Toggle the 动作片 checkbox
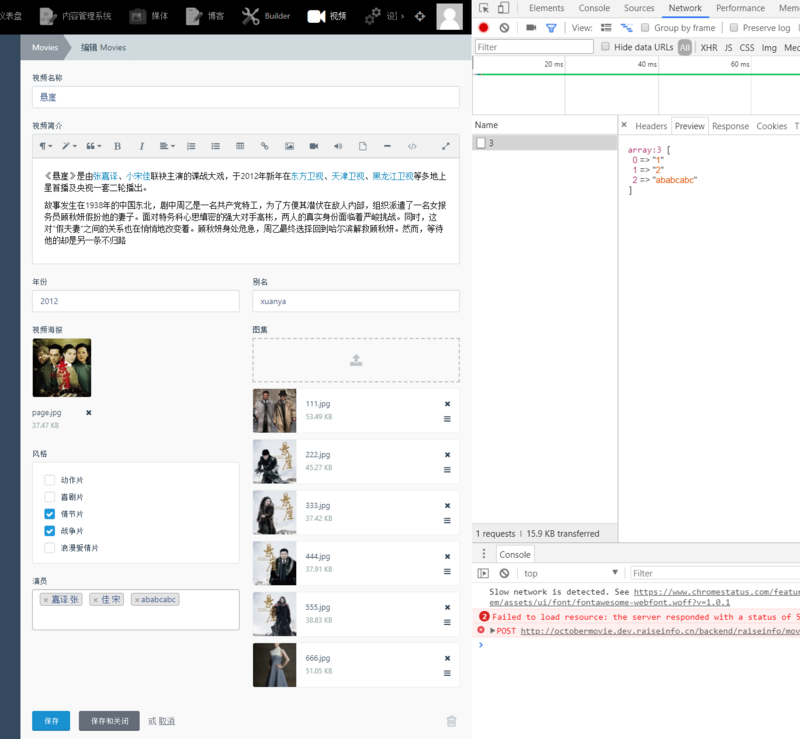This screenshot has width=800, height=739. tap(49, 480)
